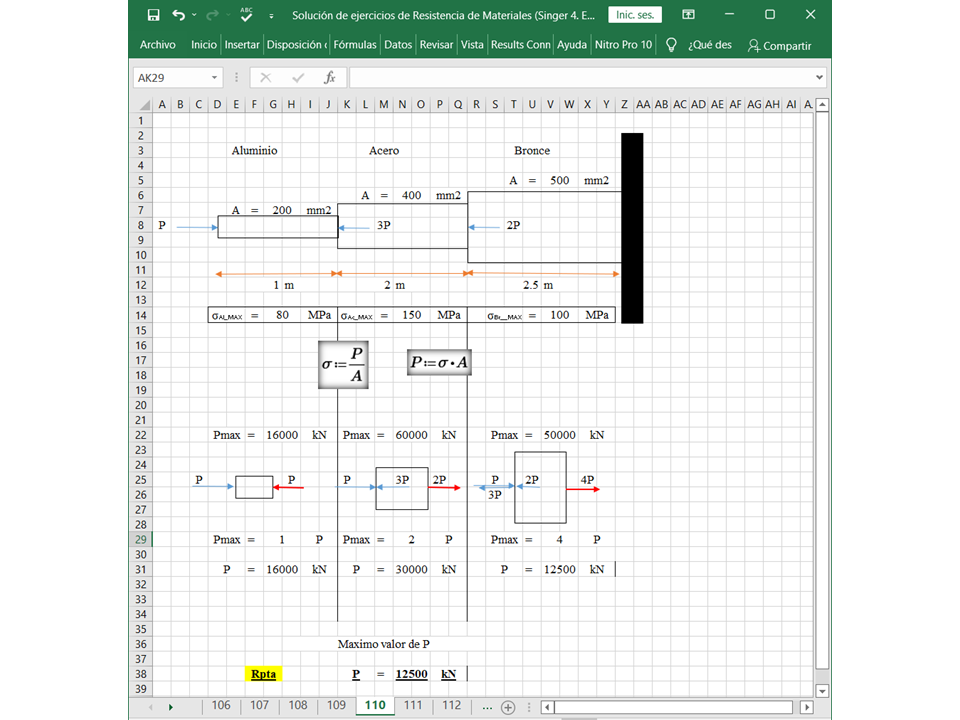Click the horizontal scrollbar track
The width and height of the screenshot is (960, 720).
click(x=673, y=707)
